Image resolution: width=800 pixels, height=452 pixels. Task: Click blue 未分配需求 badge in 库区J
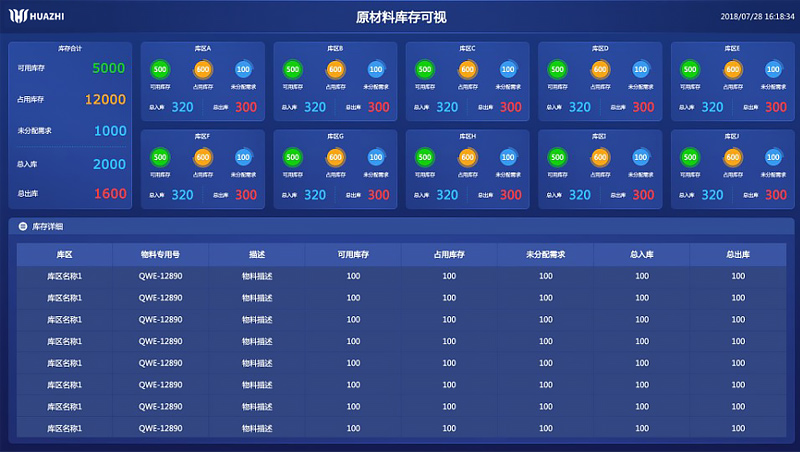[774, 157]
